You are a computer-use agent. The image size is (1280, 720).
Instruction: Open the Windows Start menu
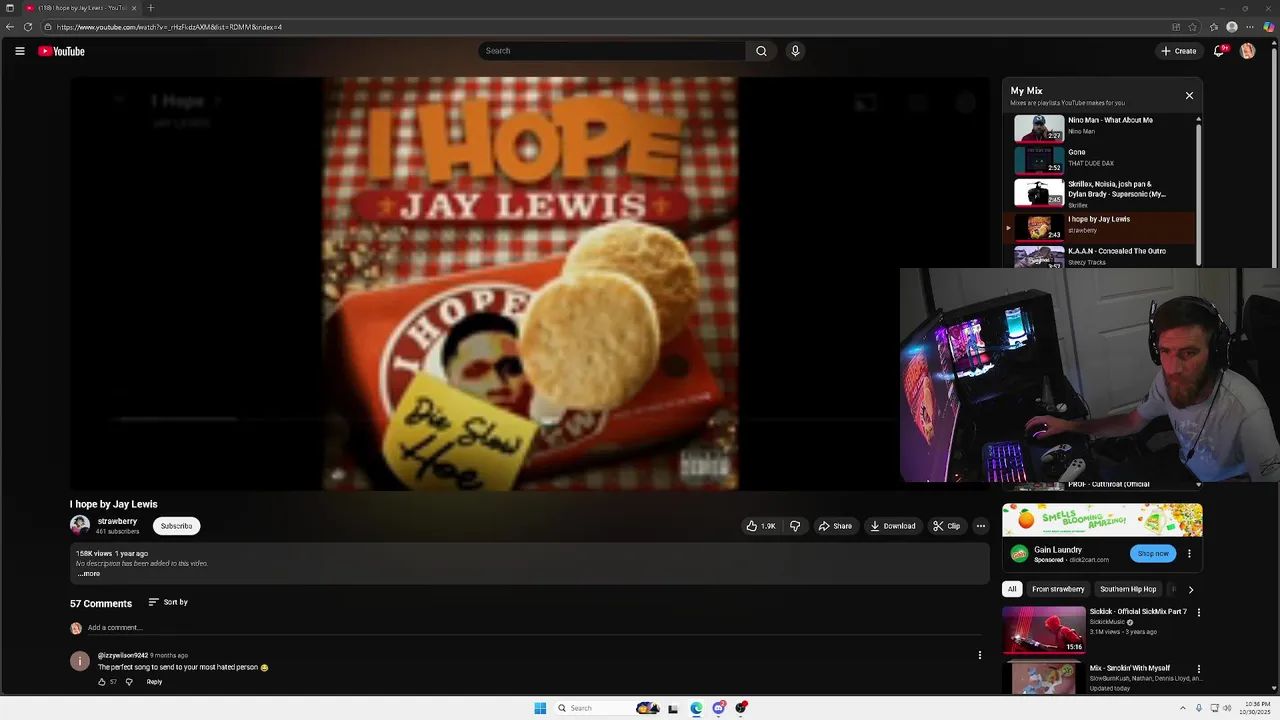pyautogui.click(x=540, y=708)
